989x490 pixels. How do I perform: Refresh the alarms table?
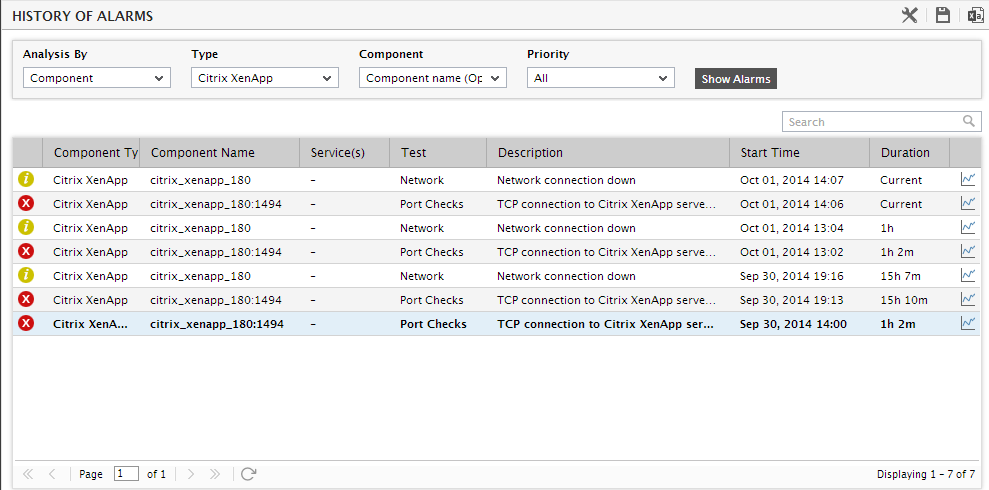pos(249,474)
